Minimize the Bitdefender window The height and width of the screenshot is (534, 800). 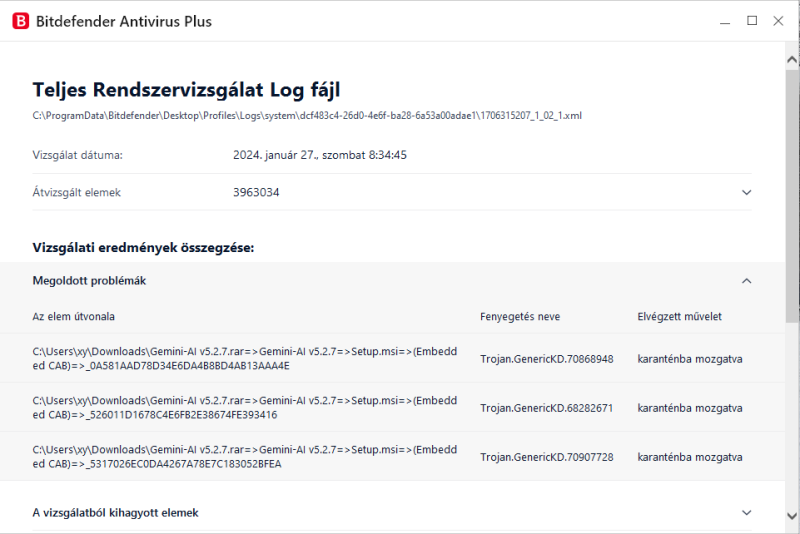pyautogui.click(x=725, y=21)
